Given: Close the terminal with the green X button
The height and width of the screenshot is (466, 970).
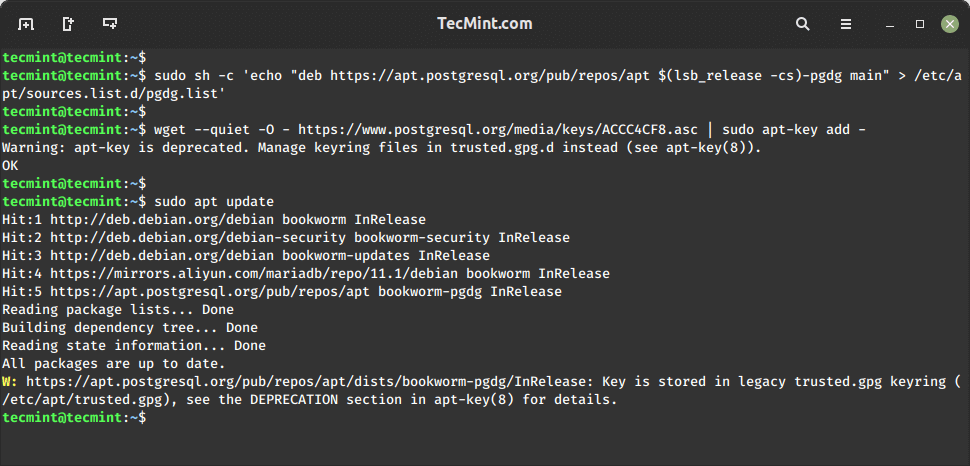Looking at the screenshot, I should point(948,23).
